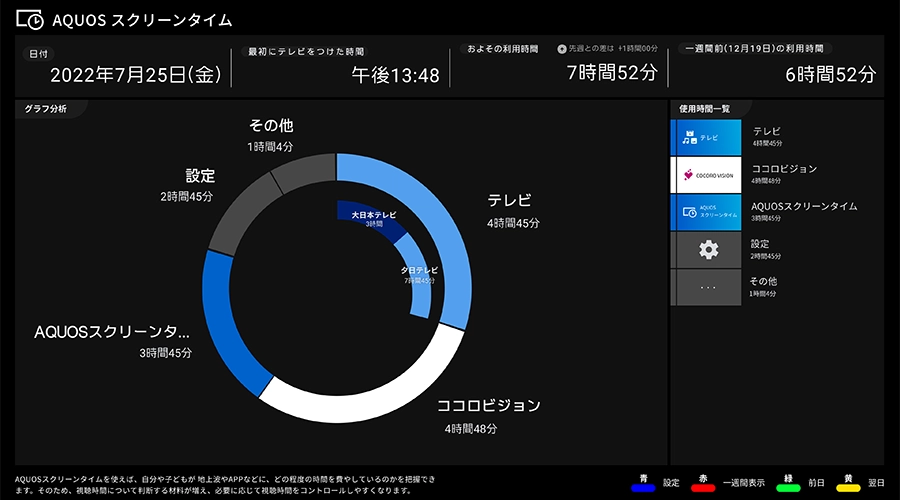
Task: Open the 設定 gear icon tile
Action: coord(706,250)
